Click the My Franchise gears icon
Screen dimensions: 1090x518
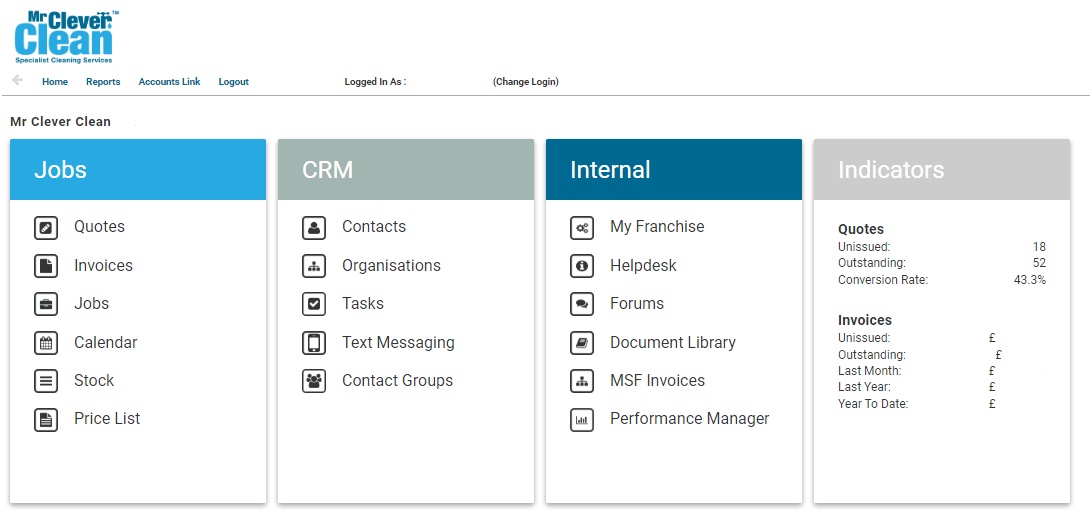tap(582, 228)
